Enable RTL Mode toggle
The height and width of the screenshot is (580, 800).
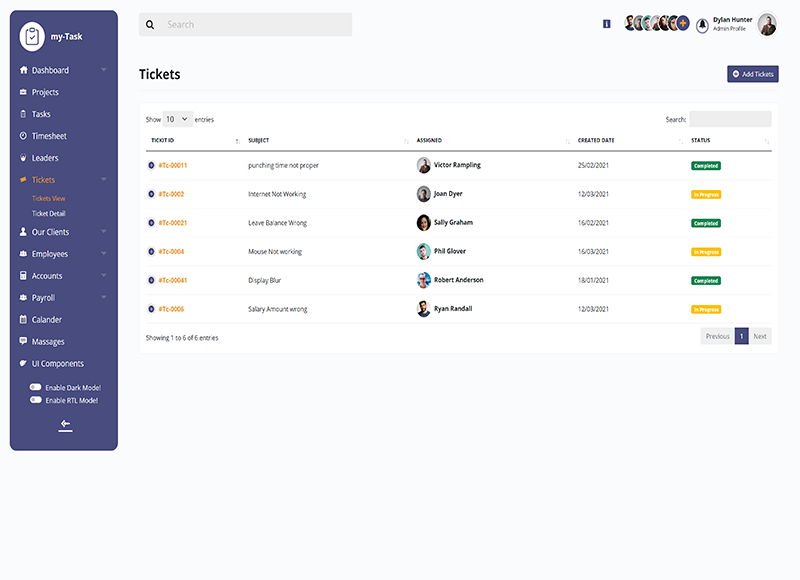36,400
